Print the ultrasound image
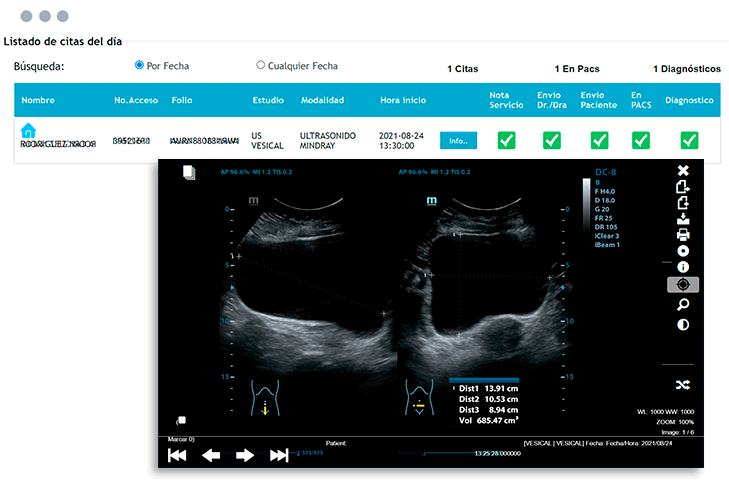Viewport: 729px width, 486px height. tap(683, 235)
